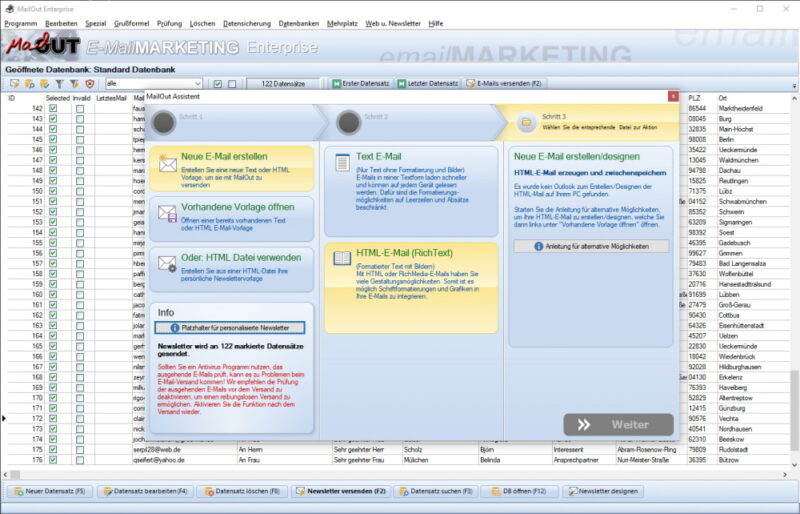
Task: Open the Web u. Newsletter menu
Action: (x=393, y=23)
